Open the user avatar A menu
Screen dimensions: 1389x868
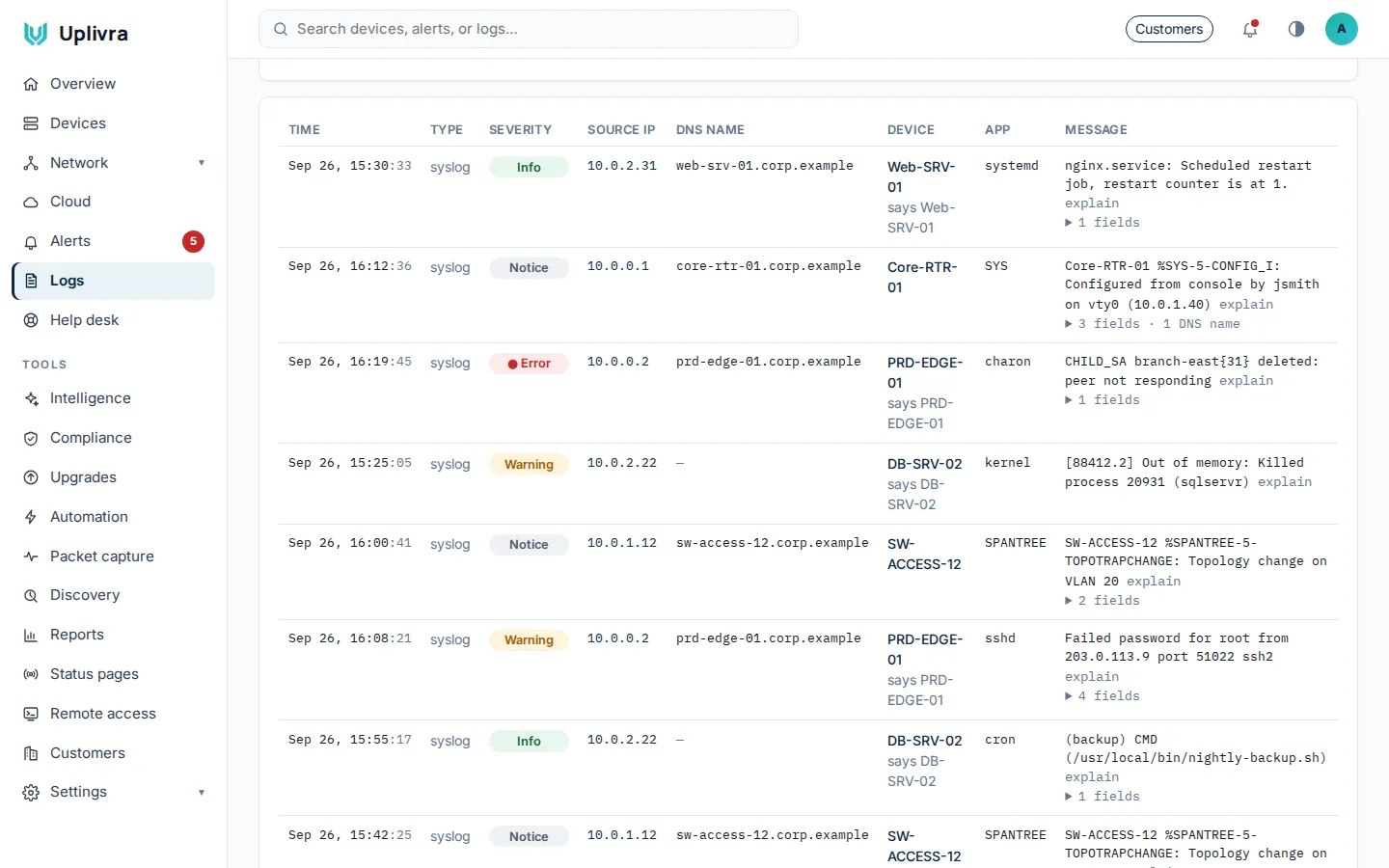point(1341,29)
